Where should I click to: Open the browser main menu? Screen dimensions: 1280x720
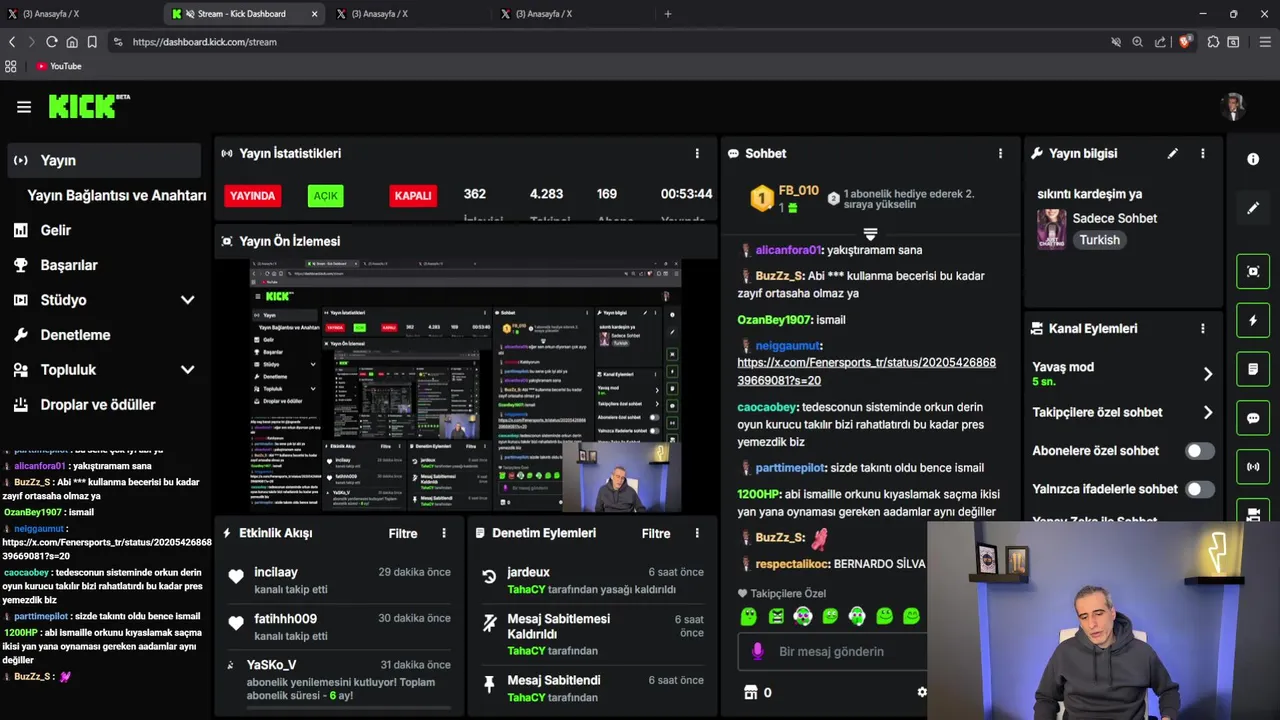pos(1265,42)
